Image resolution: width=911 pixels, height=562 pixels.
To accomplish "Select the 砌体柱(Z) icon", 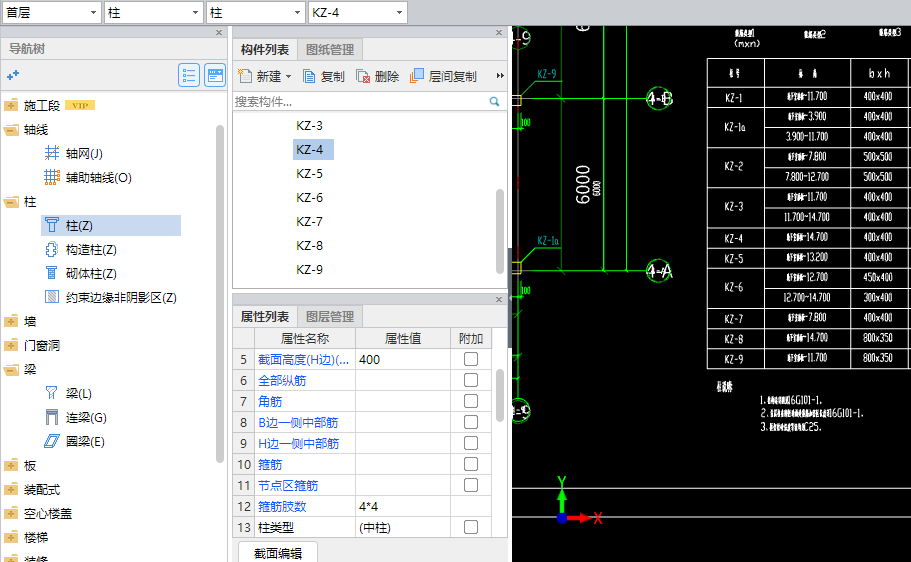I will pos(52,273).
